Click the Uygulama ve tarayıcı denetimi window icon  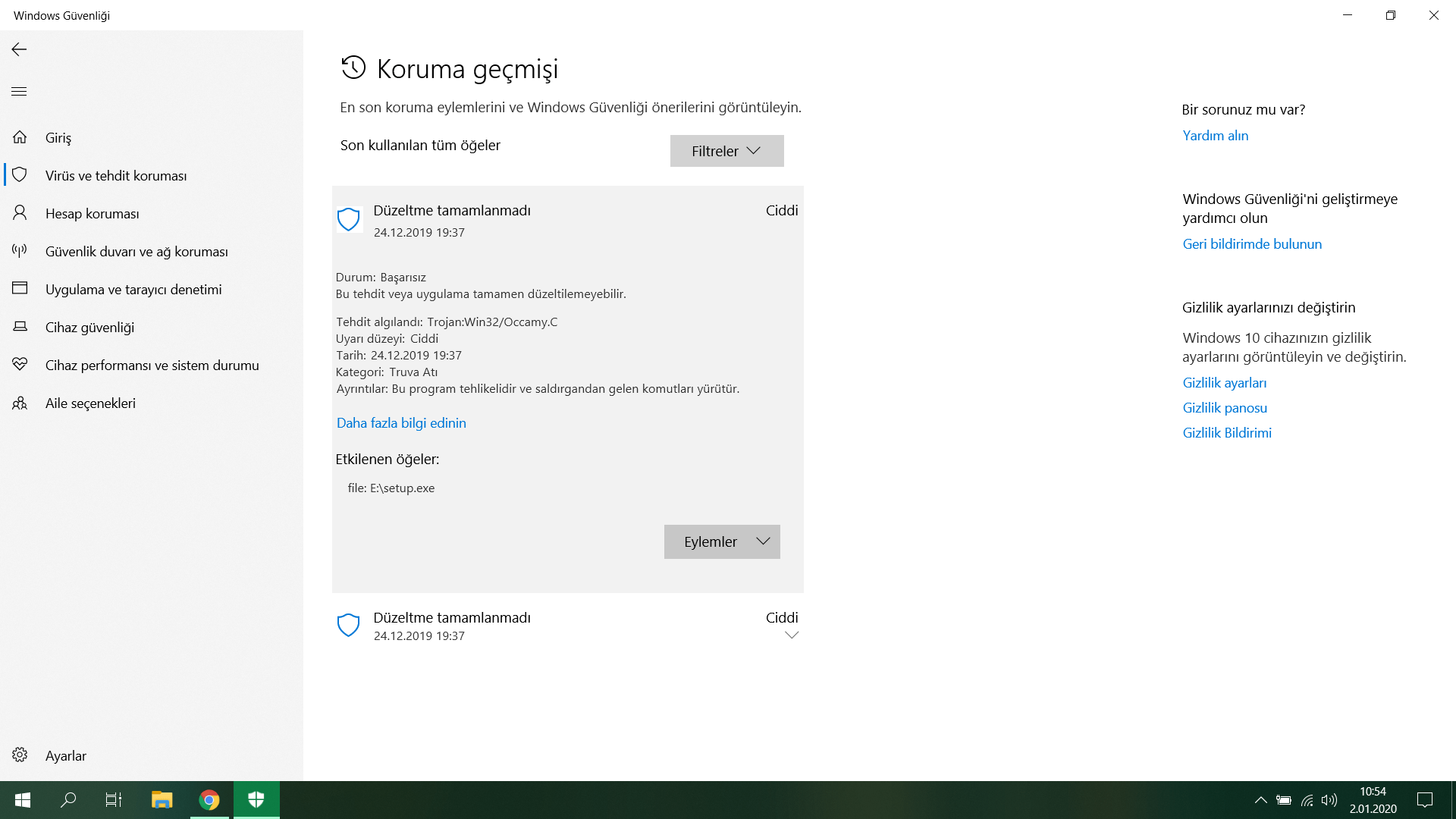pos(20,288)
